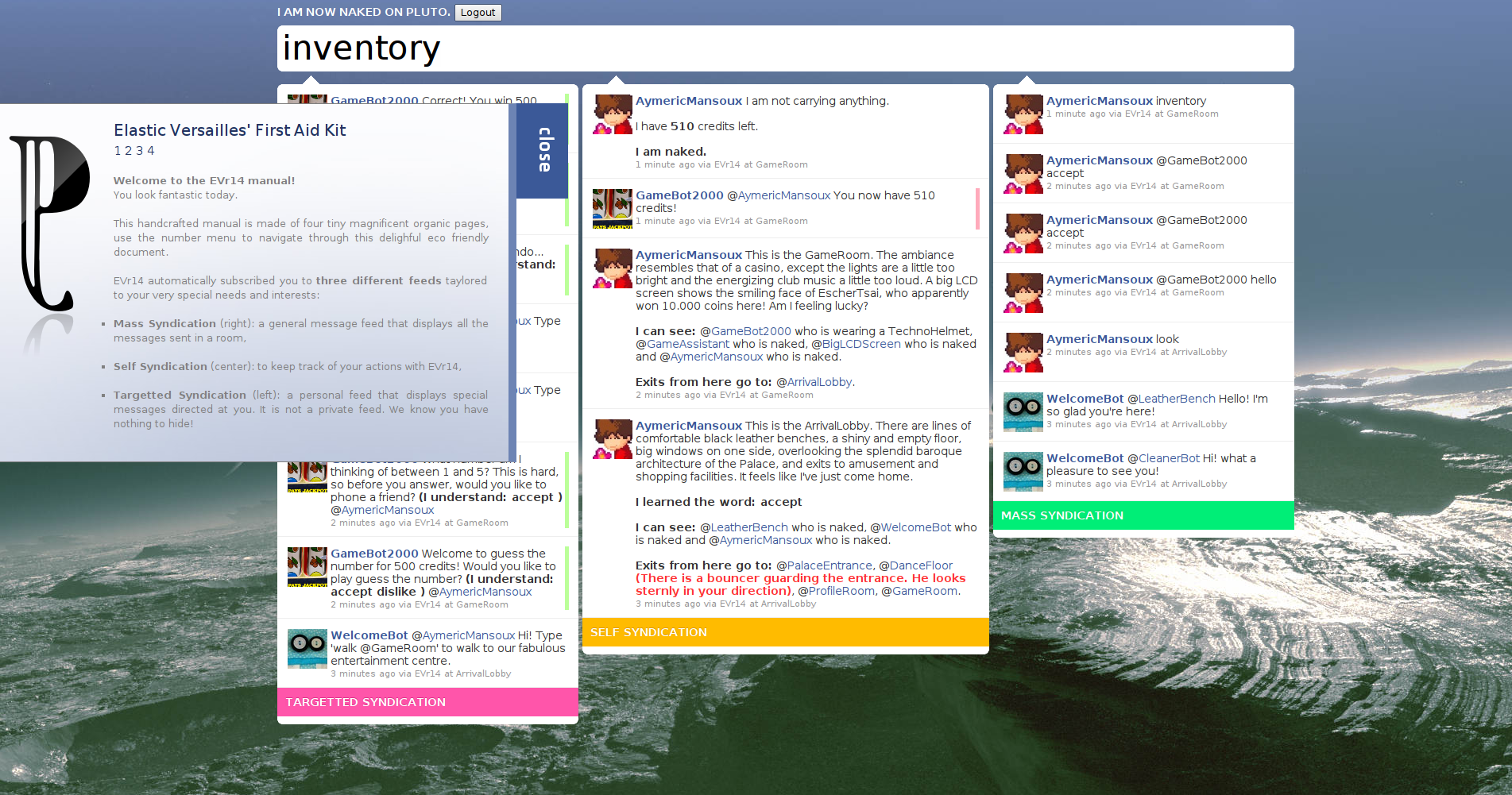Image resolution: width=1512 pixels, height=795 pixels.
Task: Click the @BigLCDScreen mention link
Action: click(860, 344)
